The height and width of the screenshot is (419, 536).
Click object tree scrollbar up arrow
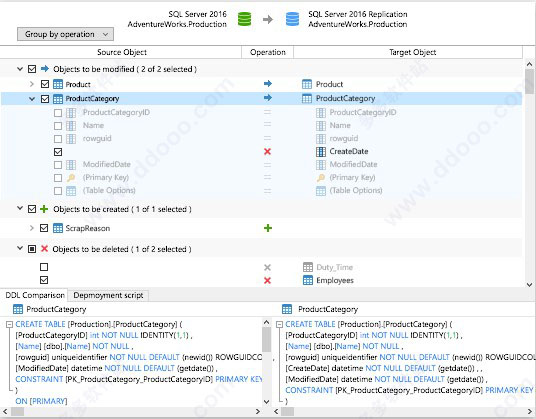coord(530,64)
